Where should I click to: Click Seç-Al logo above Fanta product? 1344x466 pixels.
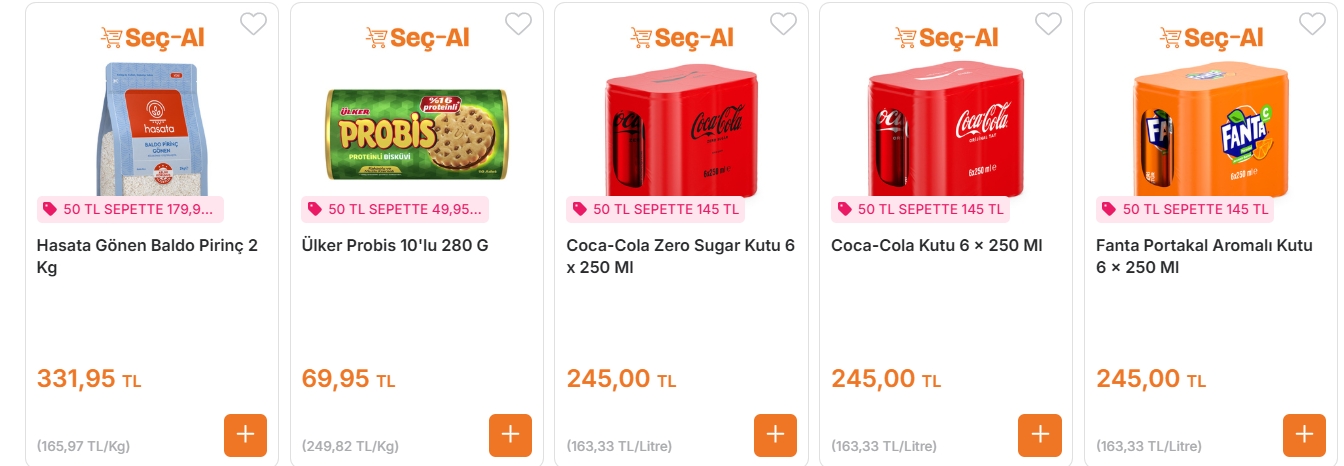coord(1210,38)
